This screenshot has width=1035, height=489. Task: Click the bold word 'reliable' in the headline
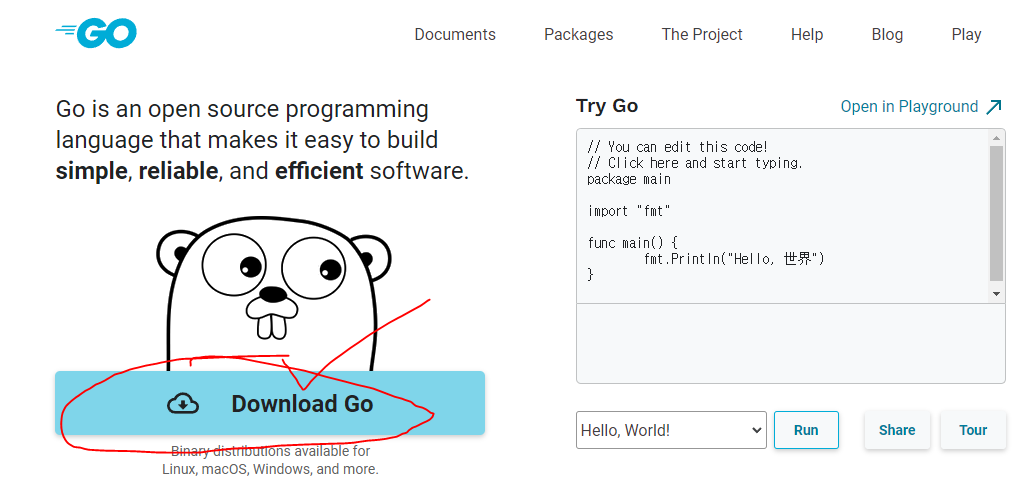pos(178,171)
